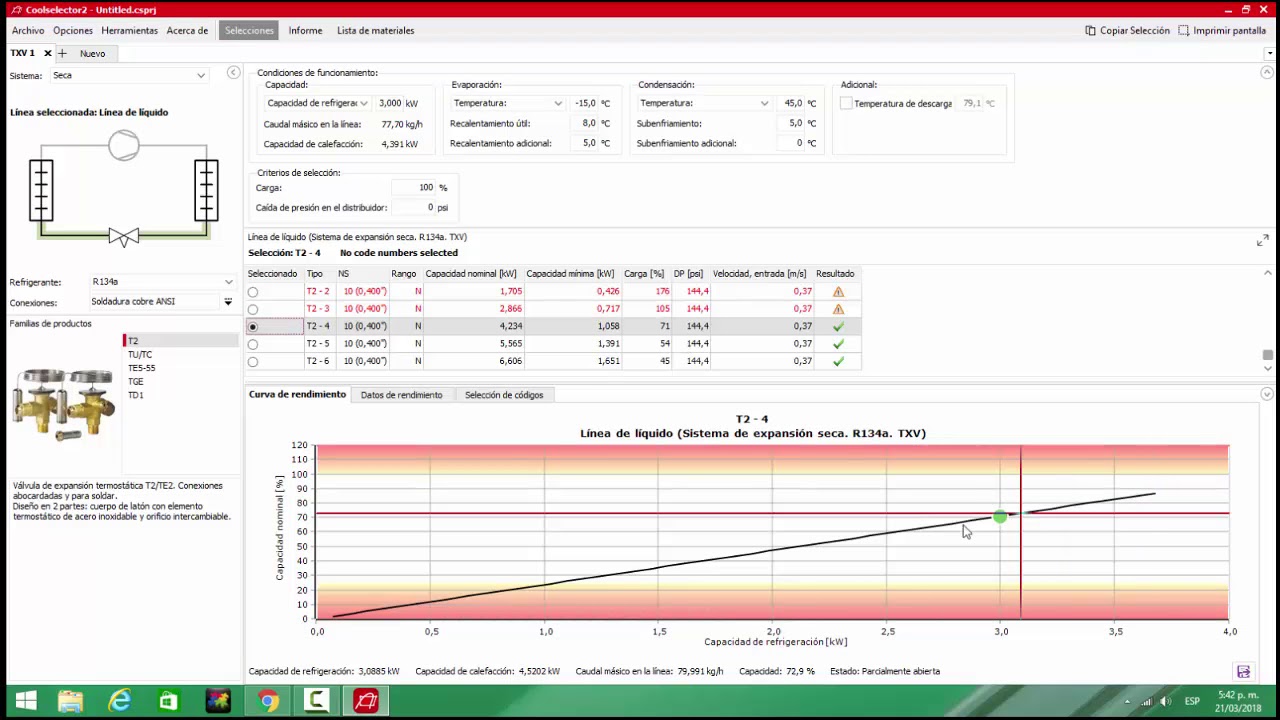Select the T2 - 4 radio button

[252, 327]
